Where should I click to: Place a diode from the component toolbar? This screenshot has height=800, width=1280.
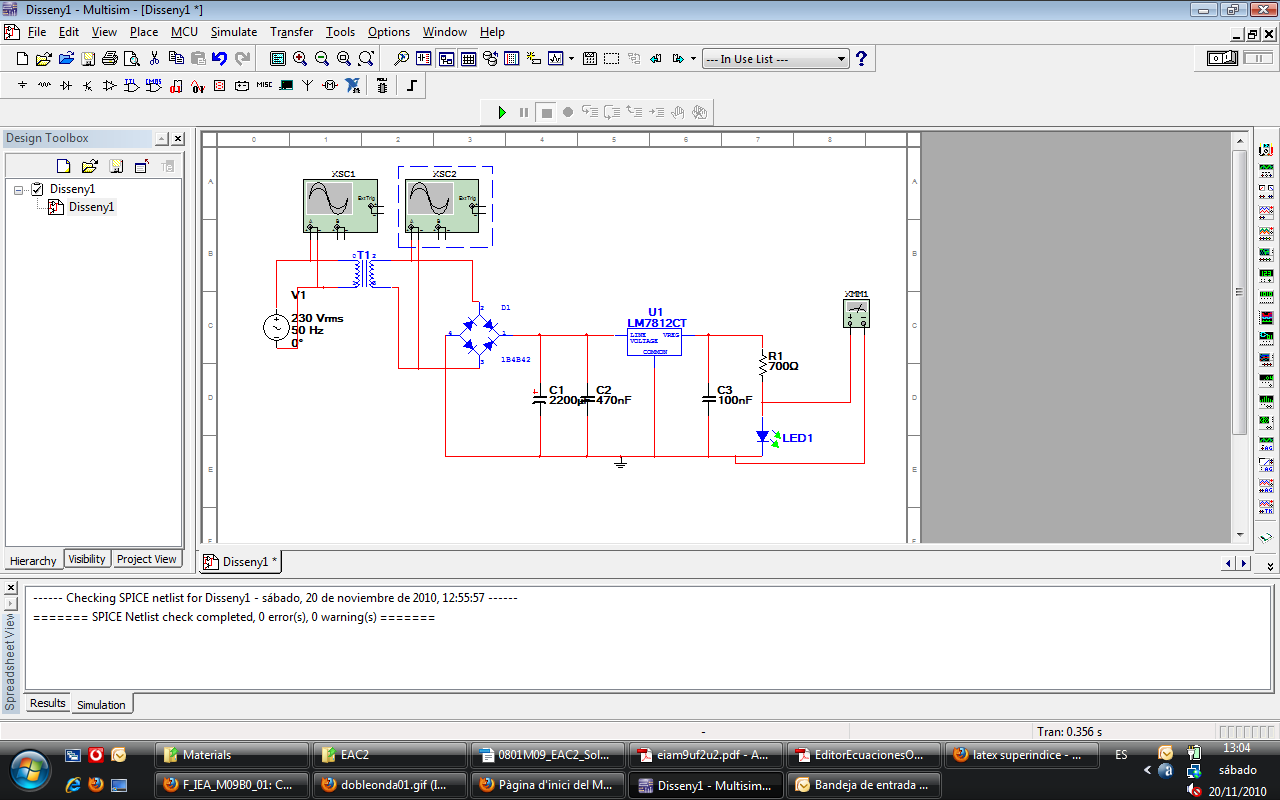click(66, 86)
